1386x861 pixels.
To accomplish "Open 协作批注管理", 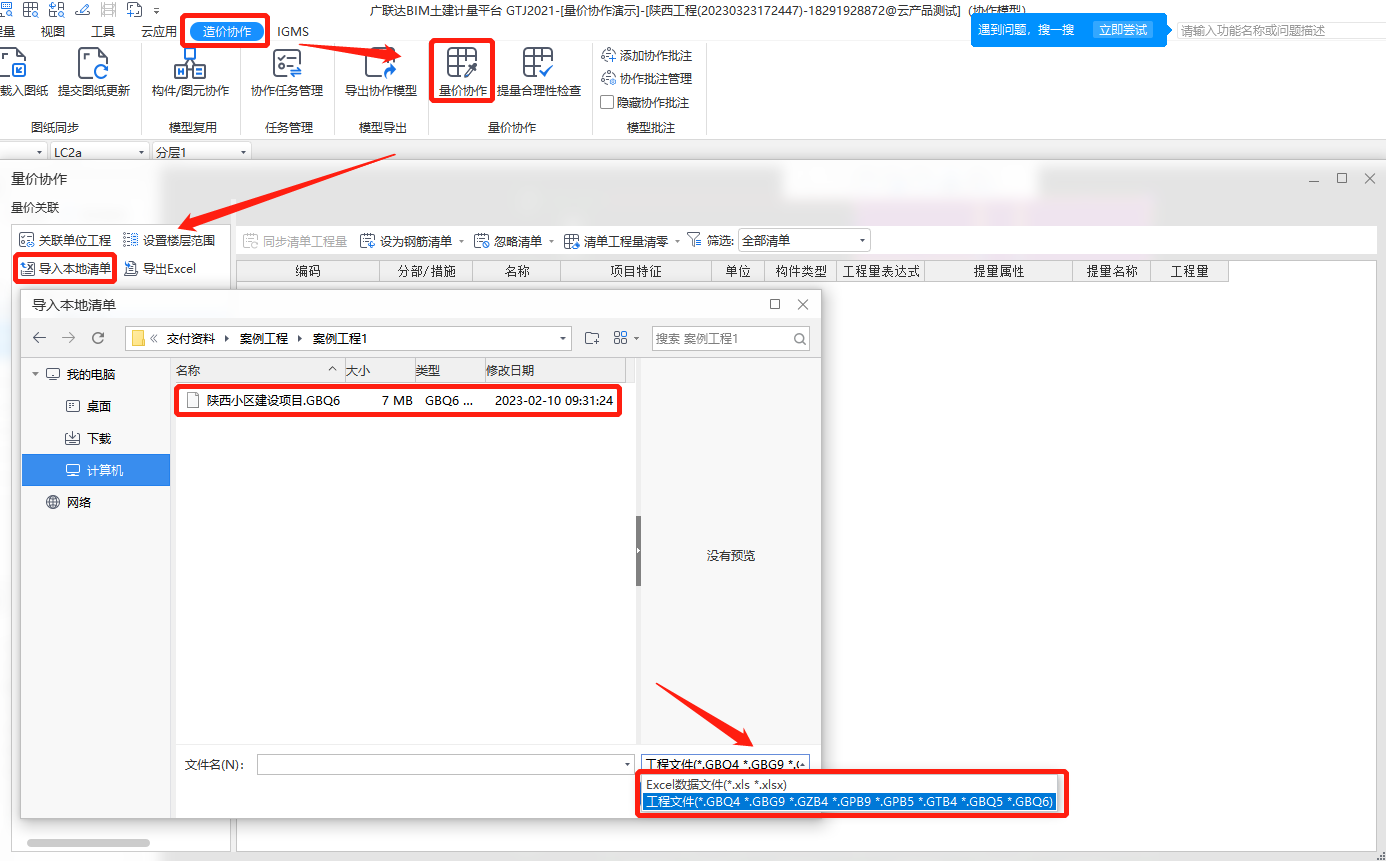I will pyautogui.click(x=646, y=78).
